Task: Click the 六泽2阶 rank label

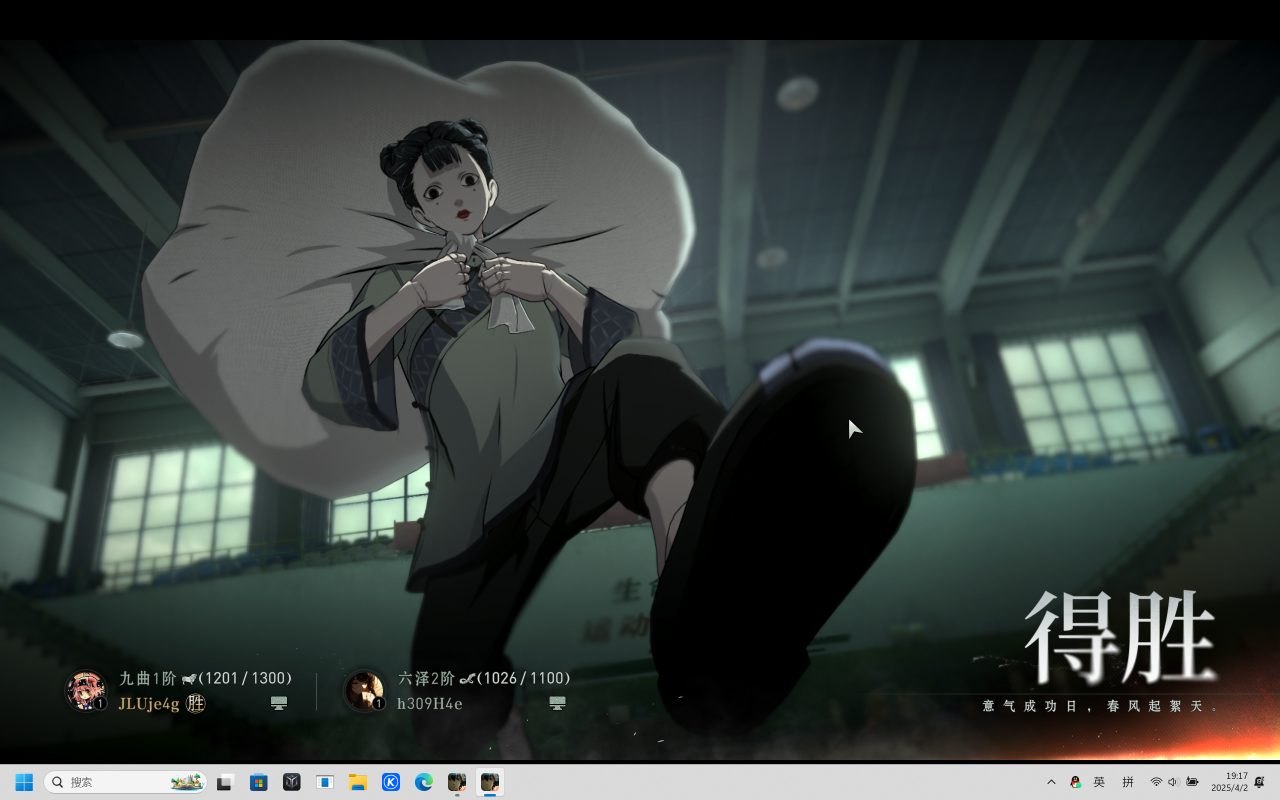Action: tap(426, 678)
